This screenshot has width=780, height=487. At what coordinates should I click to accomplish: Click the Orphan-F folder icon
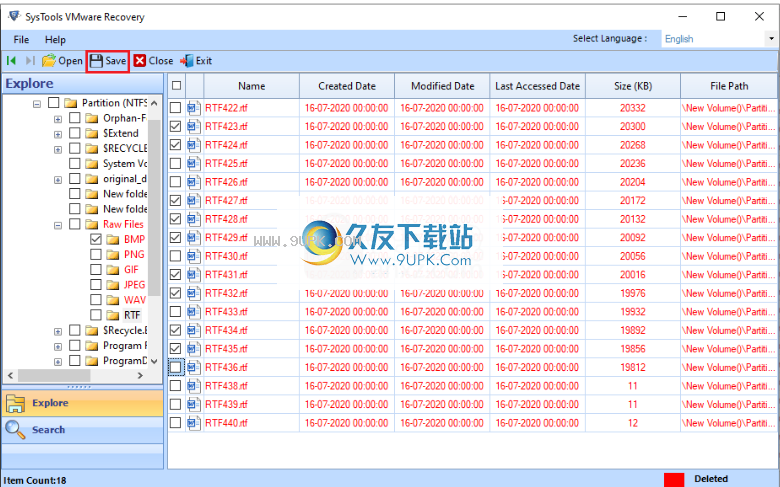[92, 118]
